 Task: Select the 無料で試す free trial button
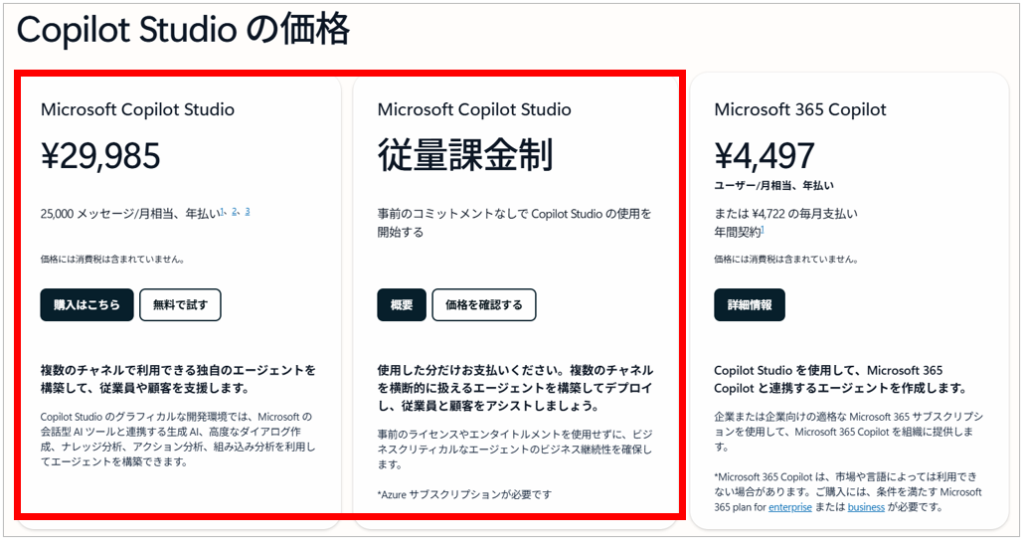(180, 304)
